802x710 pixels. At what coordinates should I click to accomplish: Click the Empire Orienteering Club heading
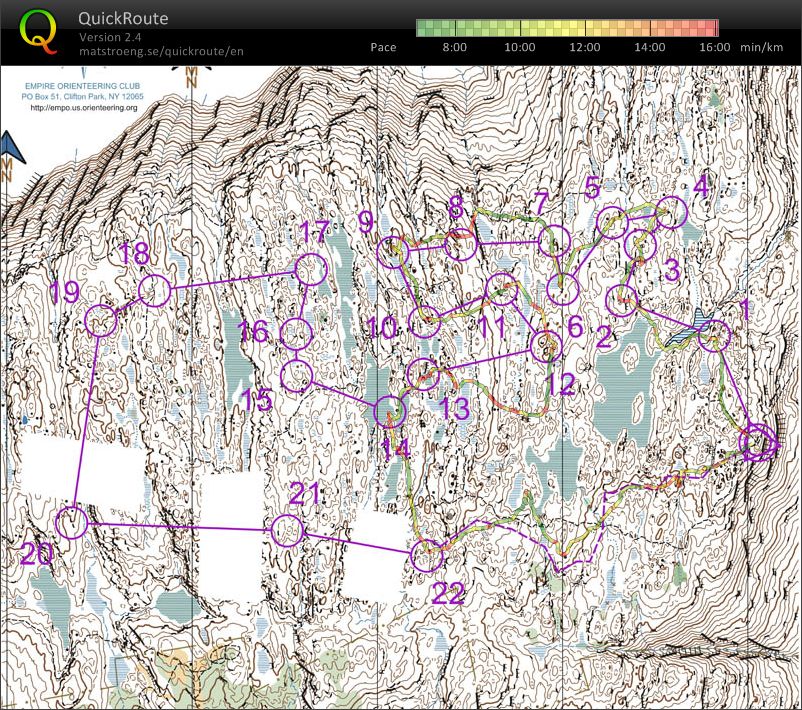pos(84,86)
